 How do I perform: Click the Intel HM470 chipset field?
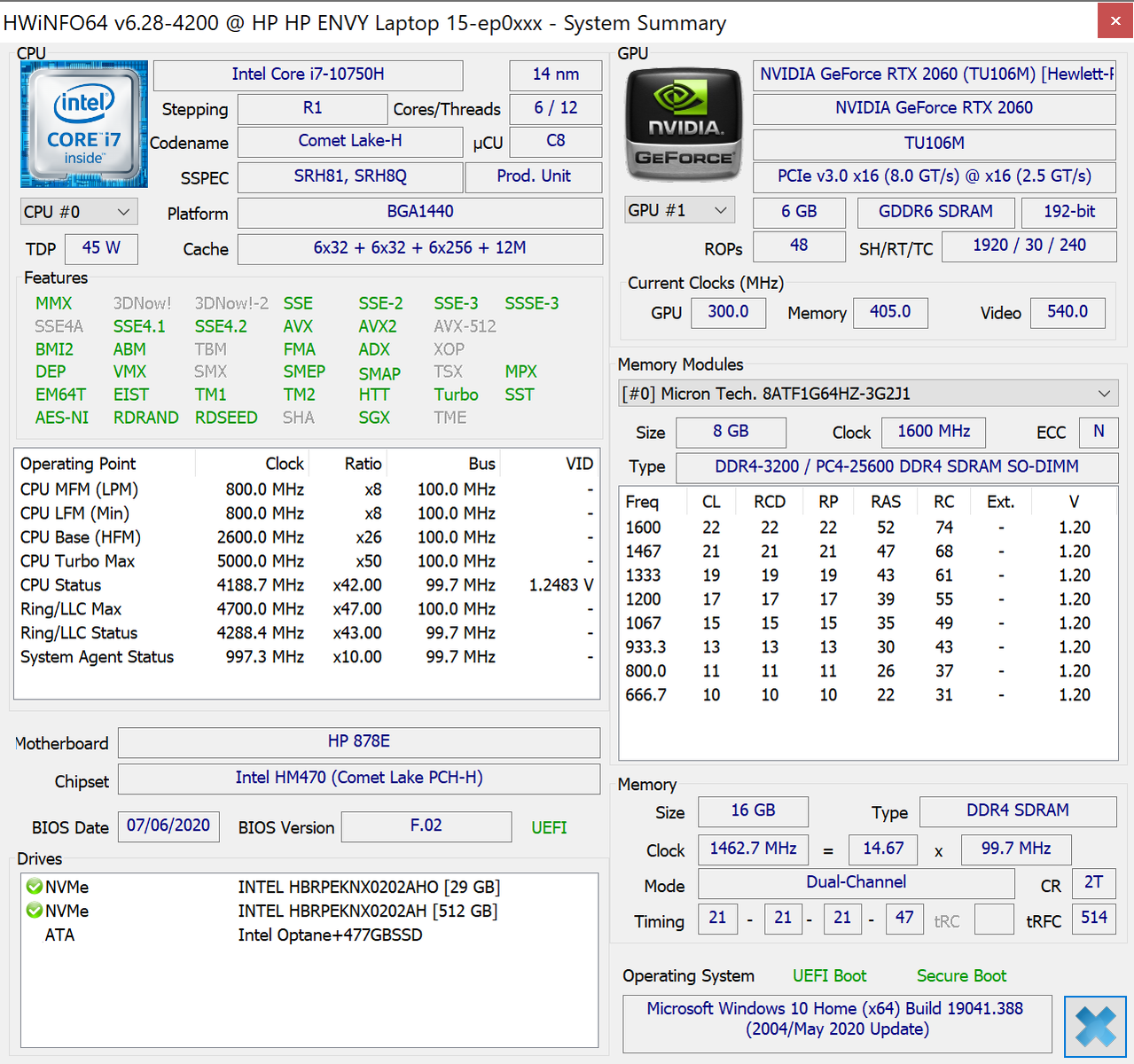tap(359, 778)
